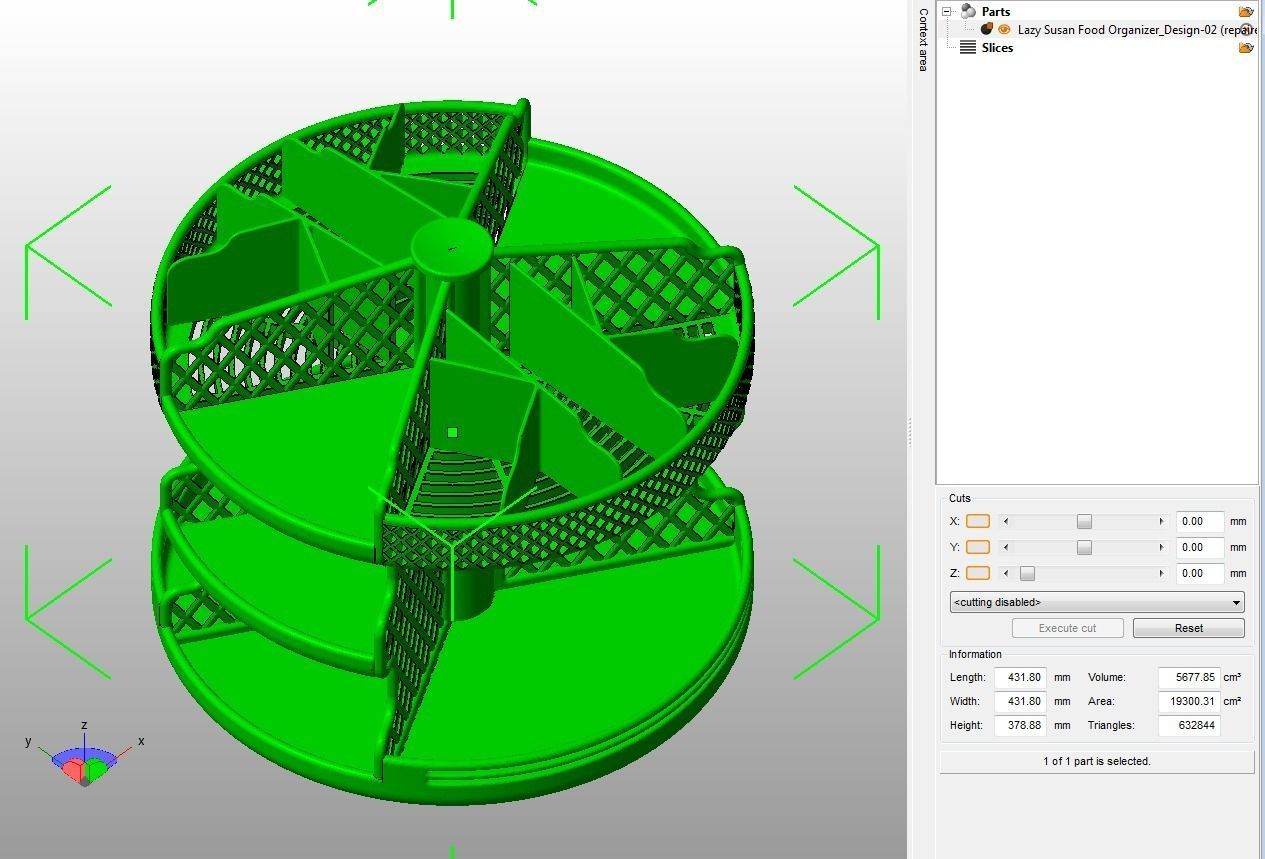The width and height of the screenshot is (1265, 859).
Task: Click left arrow of Y cut slider
Action: point(1006,547)
